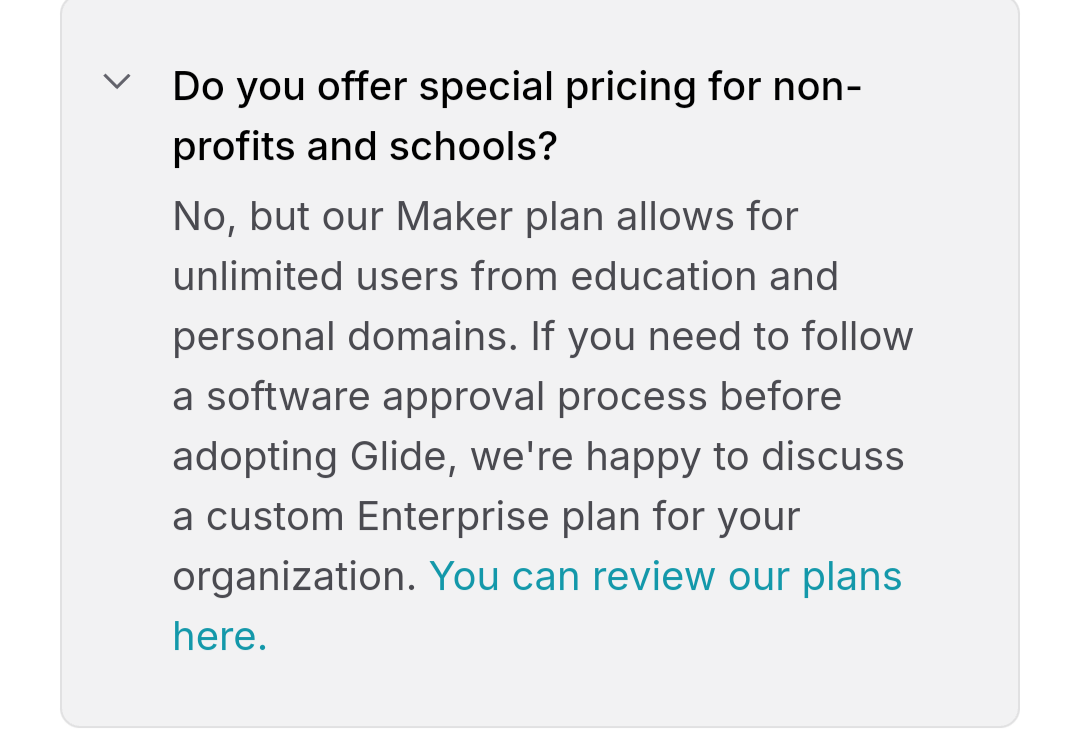1080x736 pixels.
Task: Click the 'personal domains' text
Action: click(x=344, y=337)
